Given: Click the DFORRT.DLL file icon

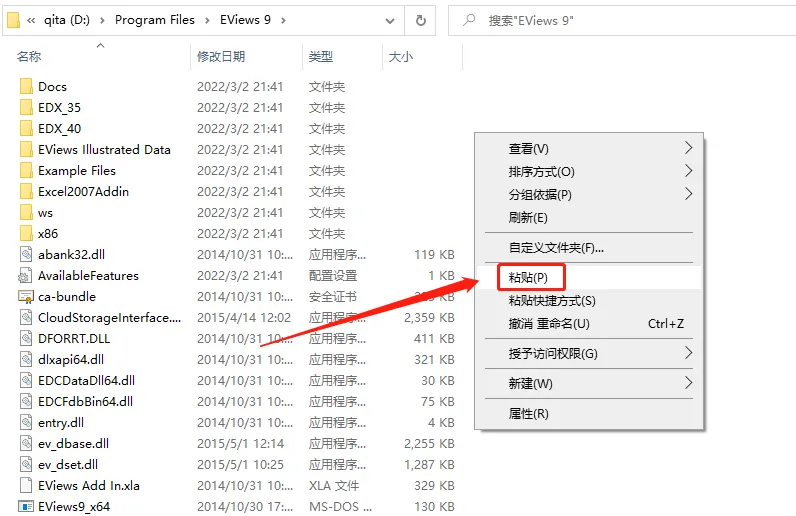Looking at the screenshot, I should pyautogui.click(x=26, y=338).
